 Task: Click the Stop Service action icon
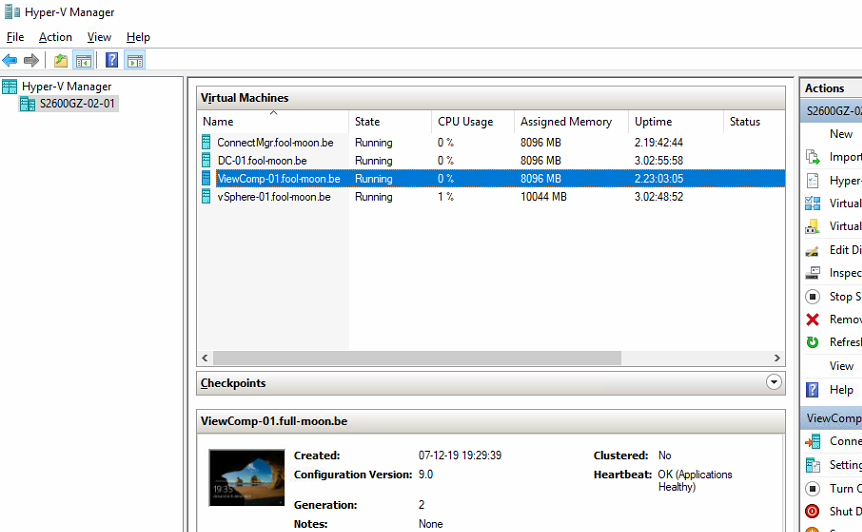(x=813, y=297)
